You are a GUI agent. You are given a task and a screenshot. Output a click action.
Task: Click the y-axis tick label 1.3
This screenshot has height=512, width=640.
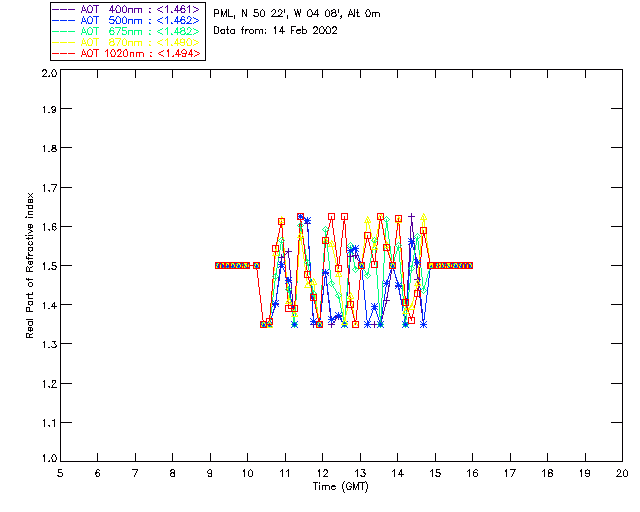pyautogui.click(x=48, y=343)
